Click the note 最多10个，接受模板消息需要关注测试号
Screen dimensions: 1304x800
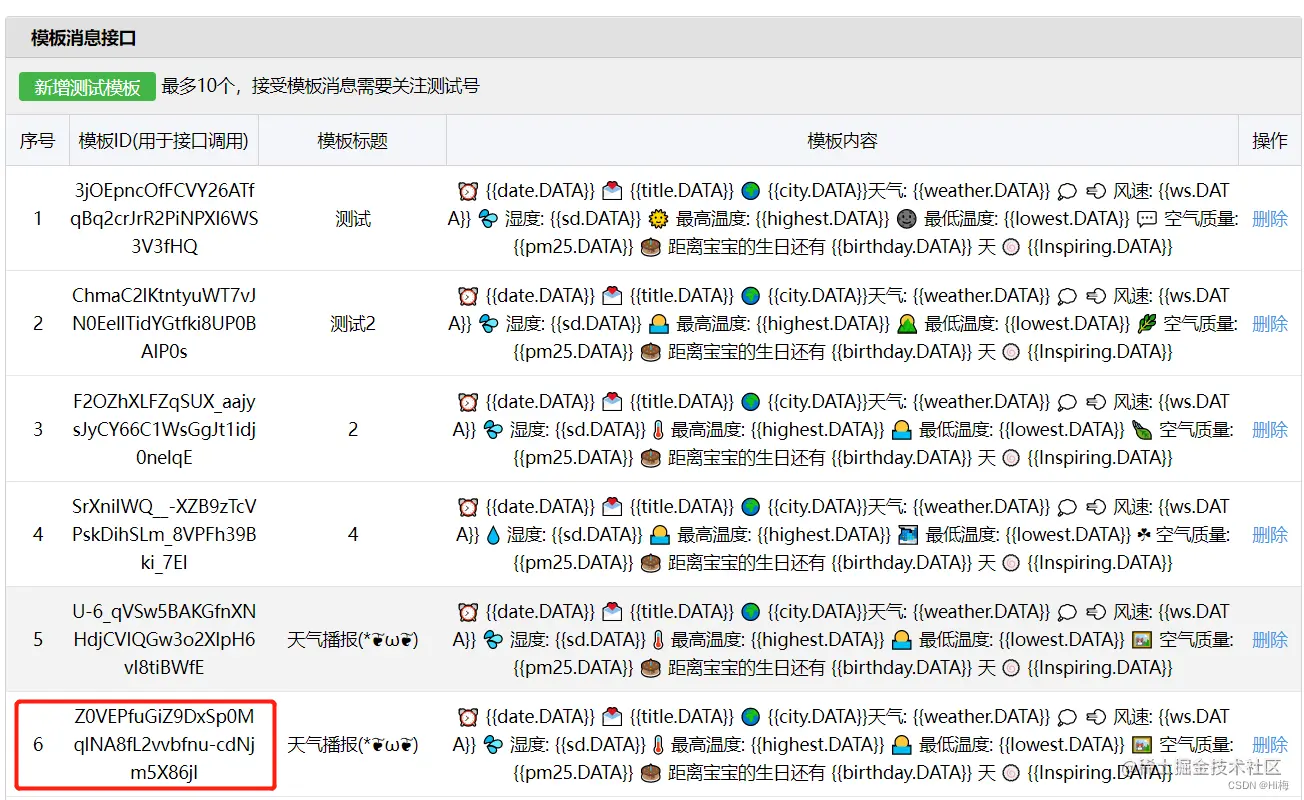pyautogui.click(x=321, y=86)
